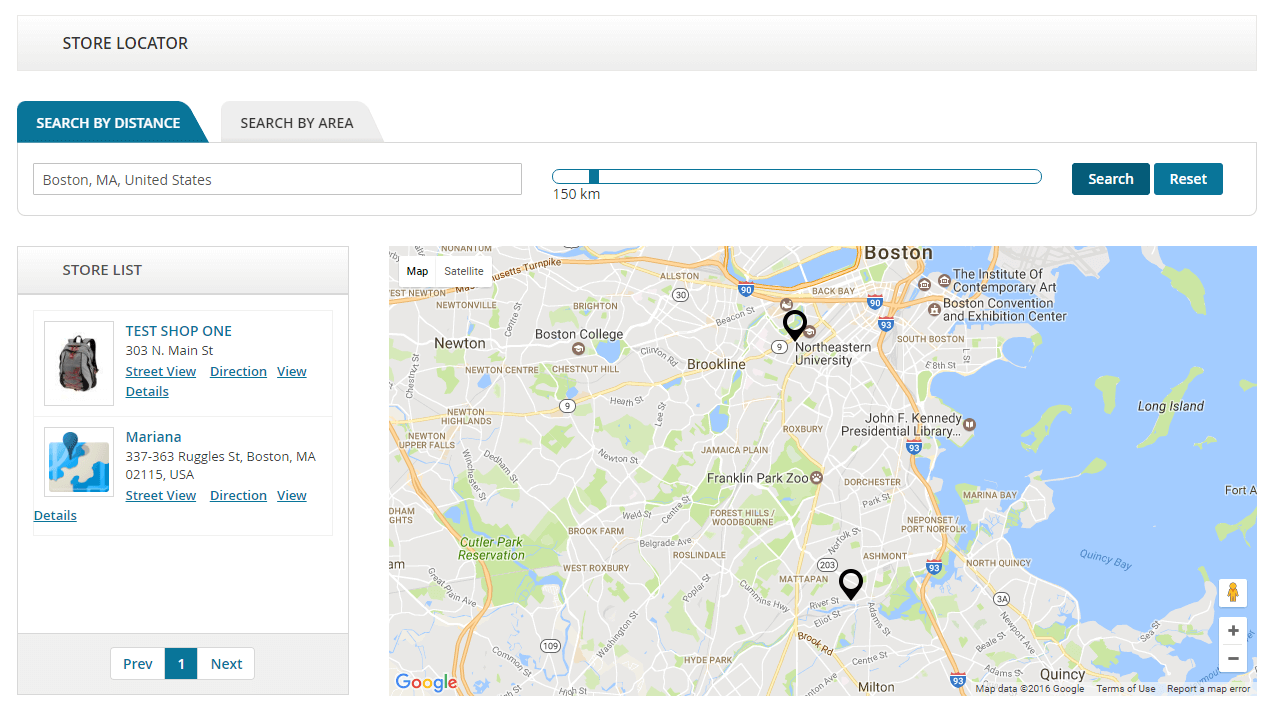
Task: Click the distance radius slider handle
Action: click(x=594, y=177)
